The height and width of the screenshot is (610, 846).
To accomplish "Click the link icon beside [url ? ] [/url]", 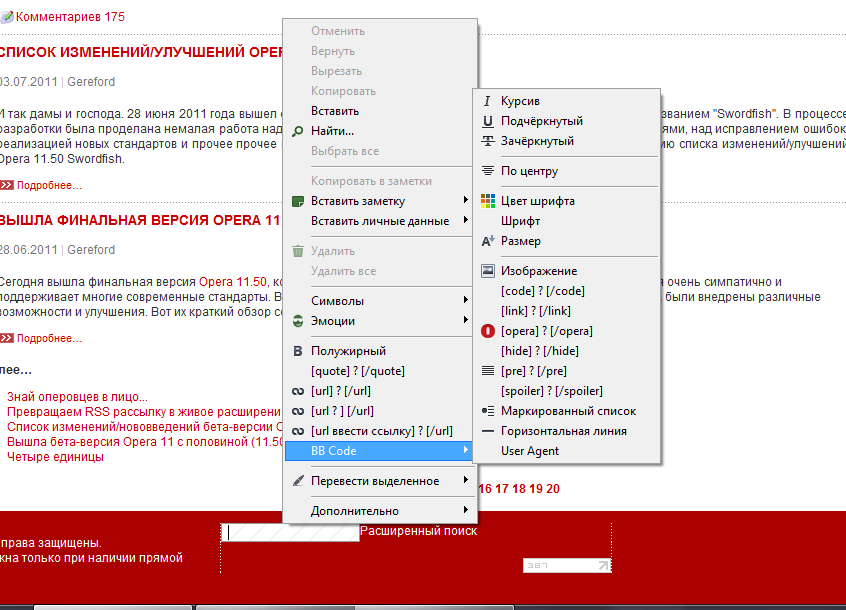I will point(298,411).
